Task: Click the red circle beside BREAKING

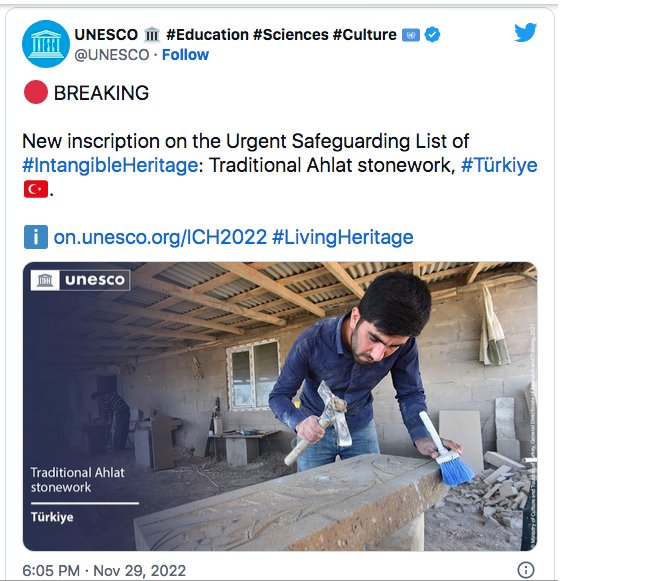Action: [x=35, y=93]
